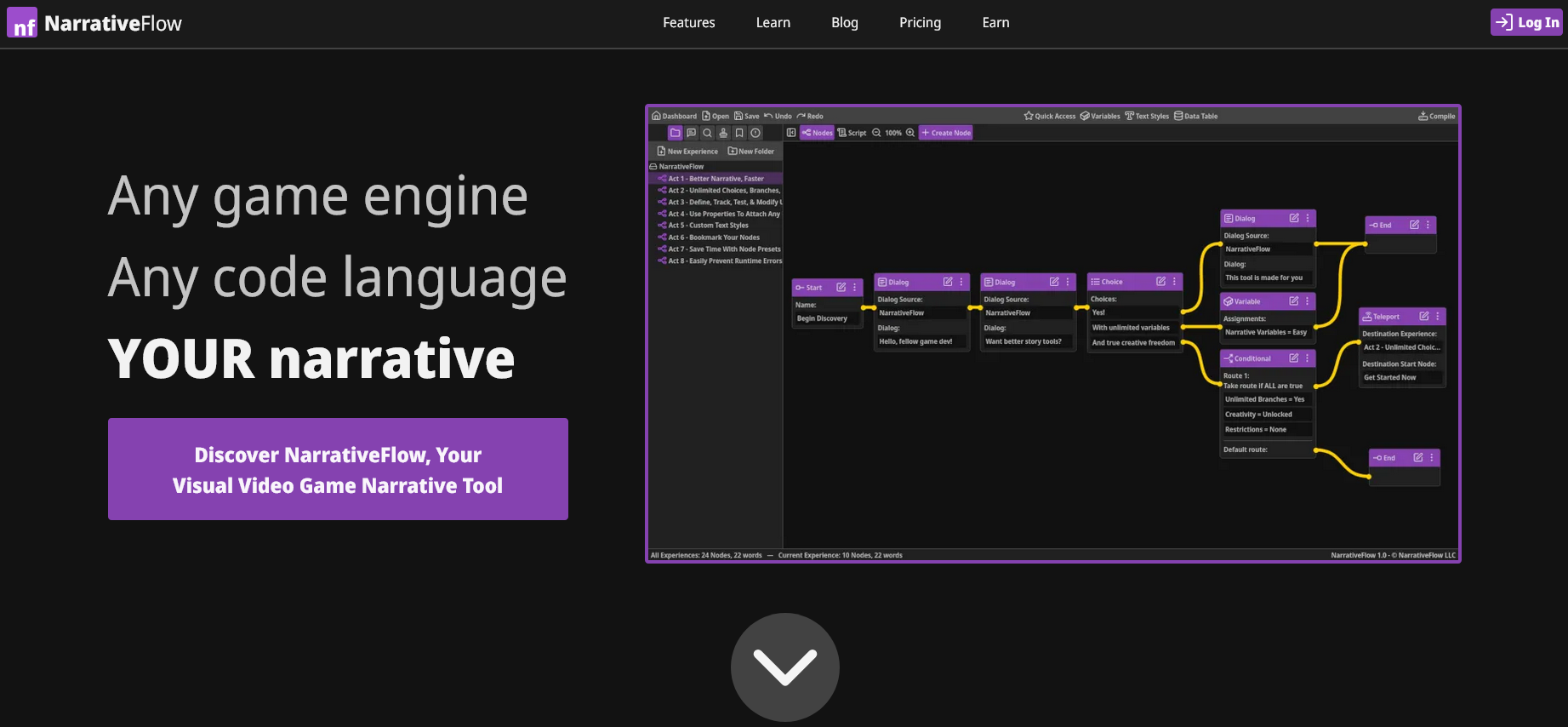Click edit icon on the Variable node
The height and width of the screenshot is (727, 1568).
[x=1294, y=301]
